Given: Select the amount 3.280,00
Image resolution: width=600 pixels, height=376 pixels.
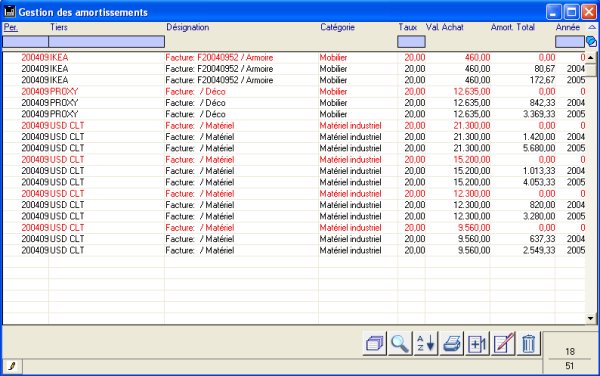Looking at the screenshot, I should point(539,216).
